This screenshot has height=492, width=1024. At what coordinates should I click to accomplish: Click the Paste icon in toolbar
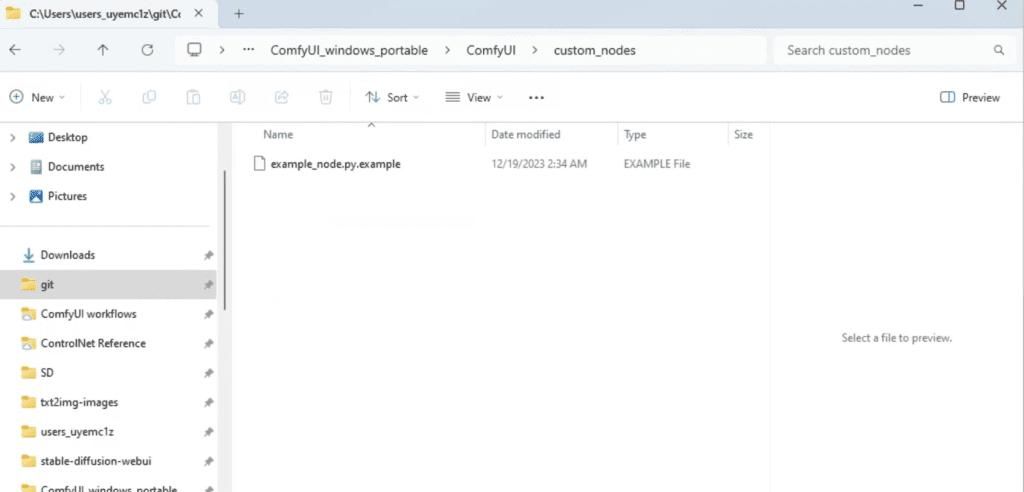pos(193,97)
